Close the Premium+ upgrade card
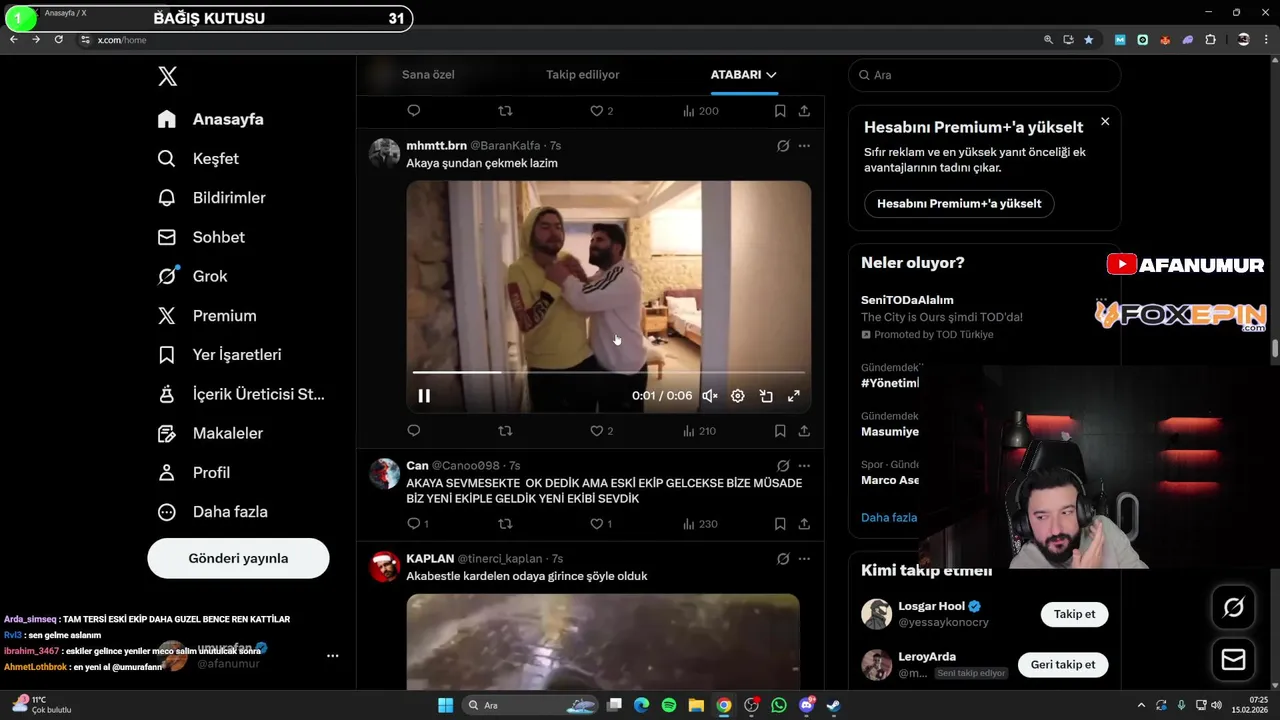The height and width of the screenshot is (720, 1280). tap(1105, 121)
